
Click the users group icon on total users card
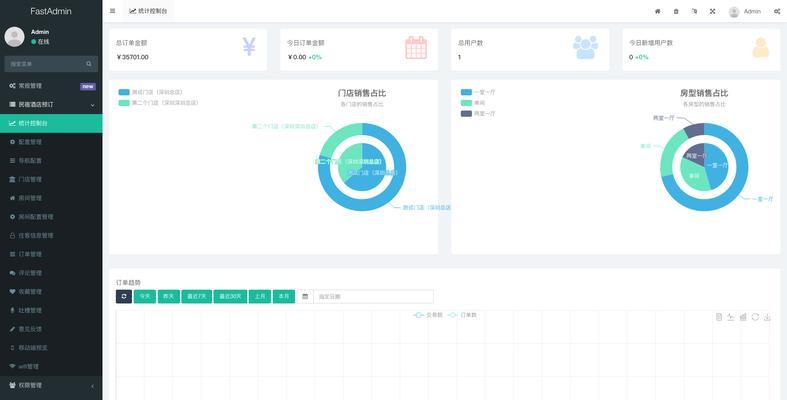click(586, 47)
